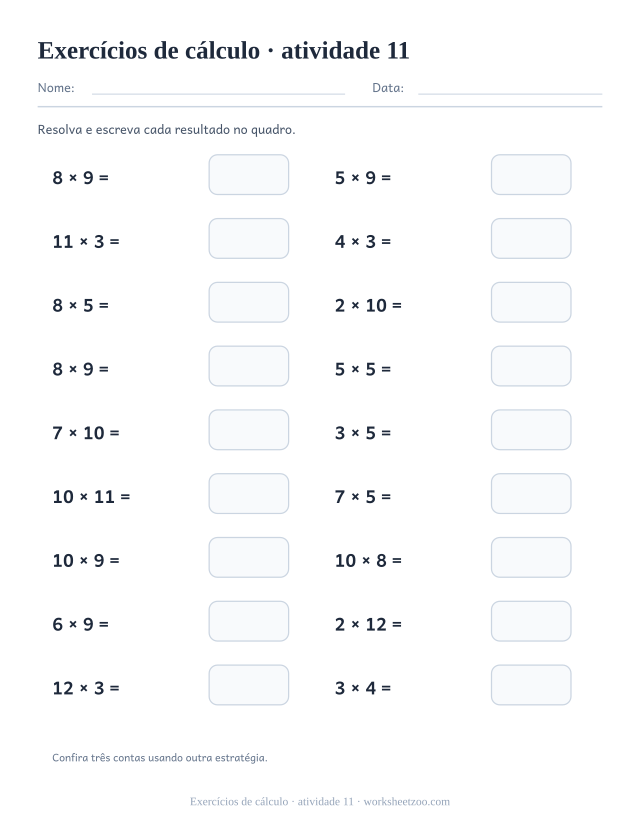This screenshot has height=829, width=640.
Task: Select the answer box for 11 × 3
Action: [249, 238]
